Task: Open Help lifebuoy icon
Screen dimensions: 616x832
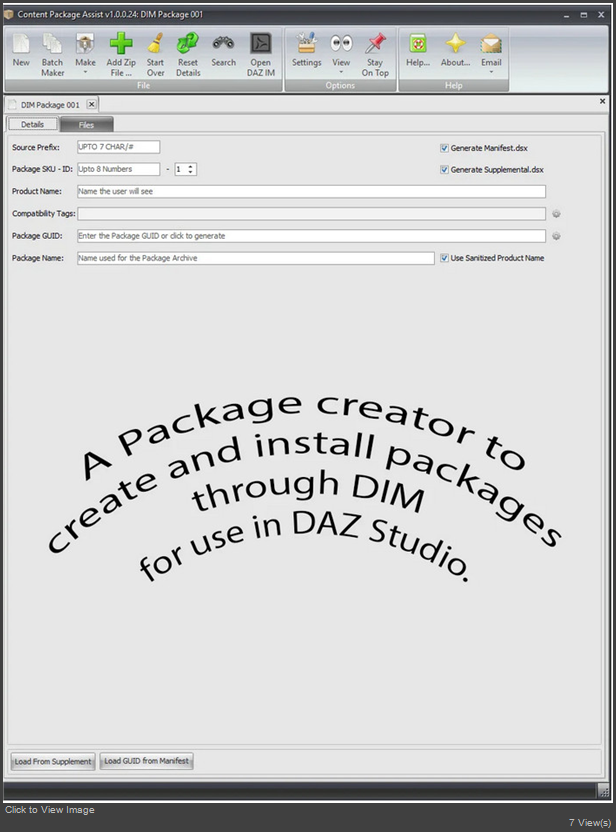Action: (x=418, y=44)
